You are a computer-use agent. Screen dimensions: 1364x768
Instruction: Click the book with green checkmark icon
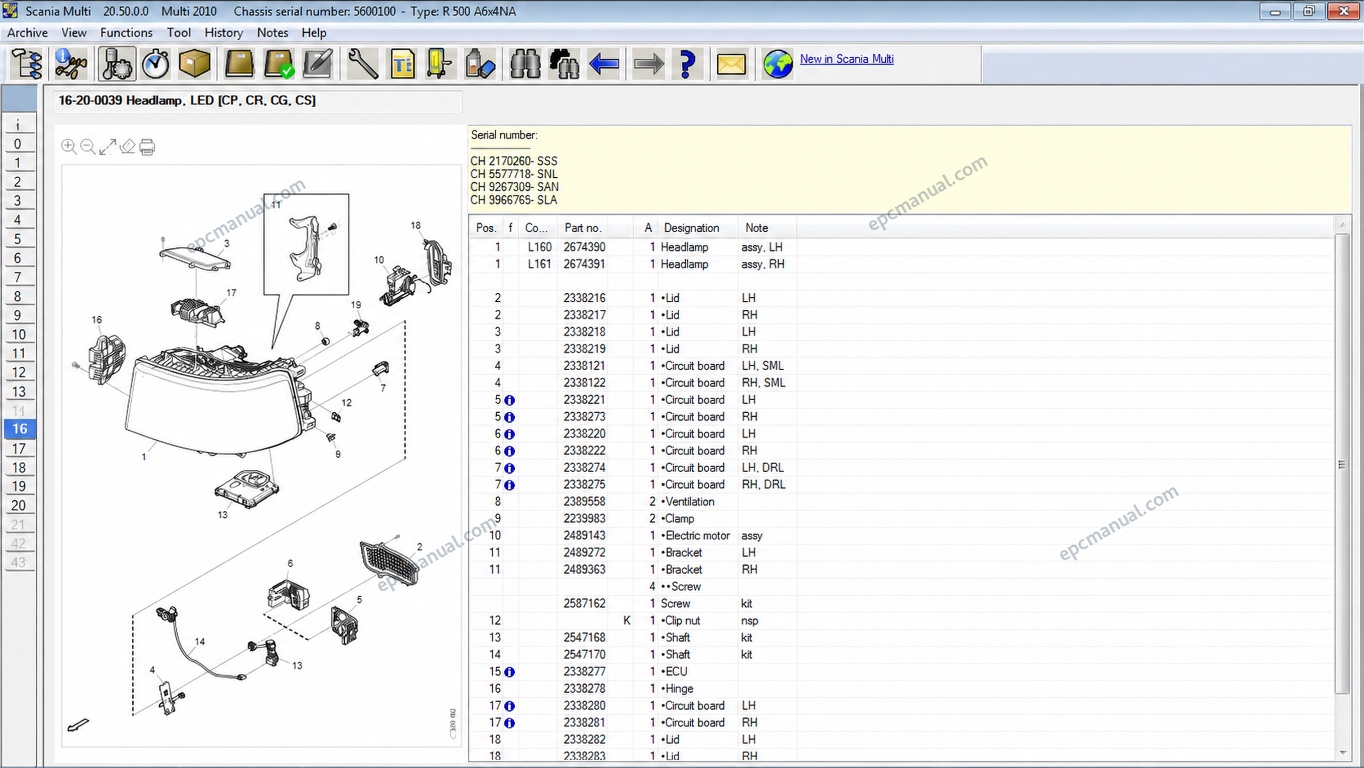(x=279, y=64)
